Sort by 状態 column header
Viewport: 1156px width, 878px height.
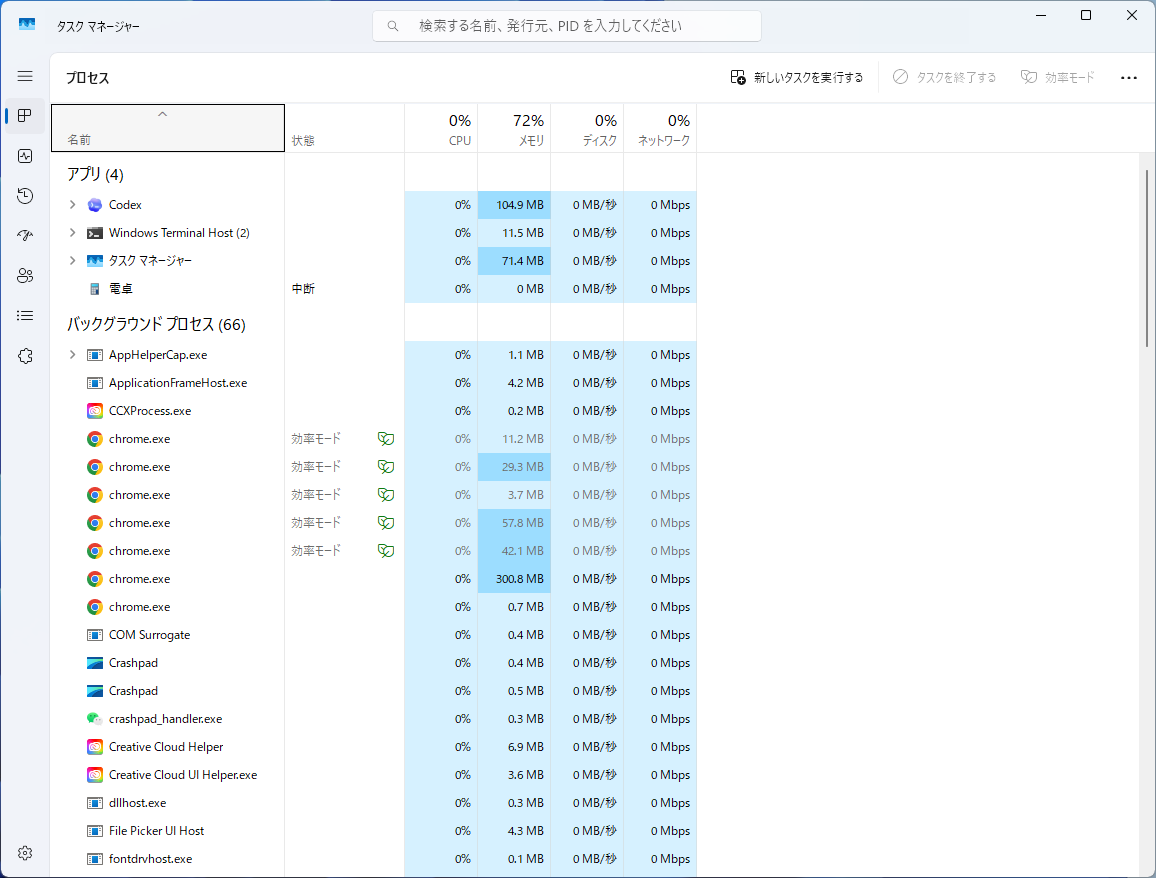tap(344, 128)
